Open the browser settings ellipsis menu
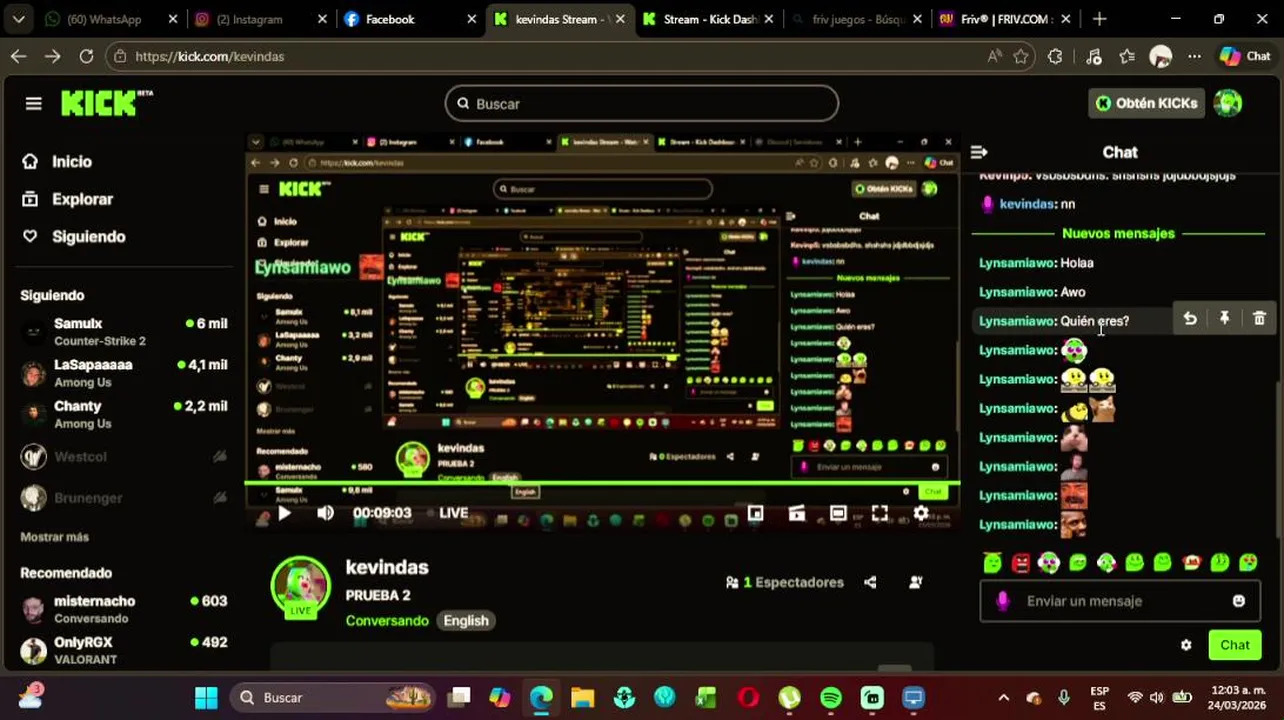The width and height of the screenshot is (1284, 720). coord(1194,57)
